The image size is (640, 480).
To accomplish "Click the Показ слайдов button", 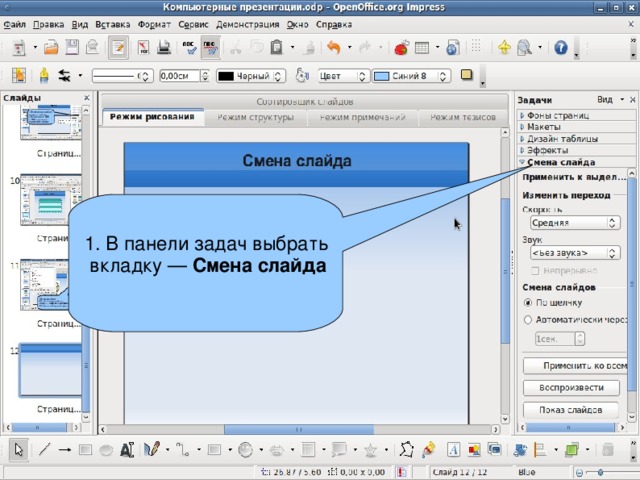I will [570, 410].
